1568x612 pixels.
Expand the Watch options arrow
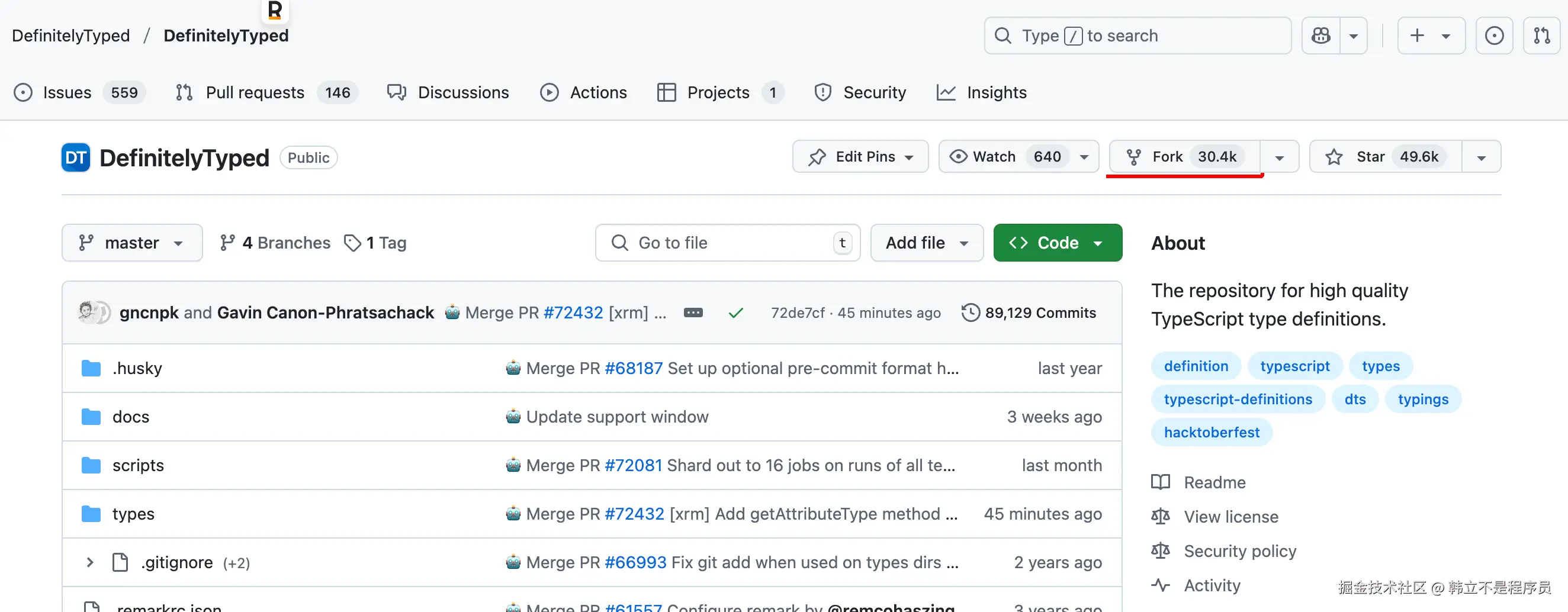pyautogui.click(x=1085, y=157)
